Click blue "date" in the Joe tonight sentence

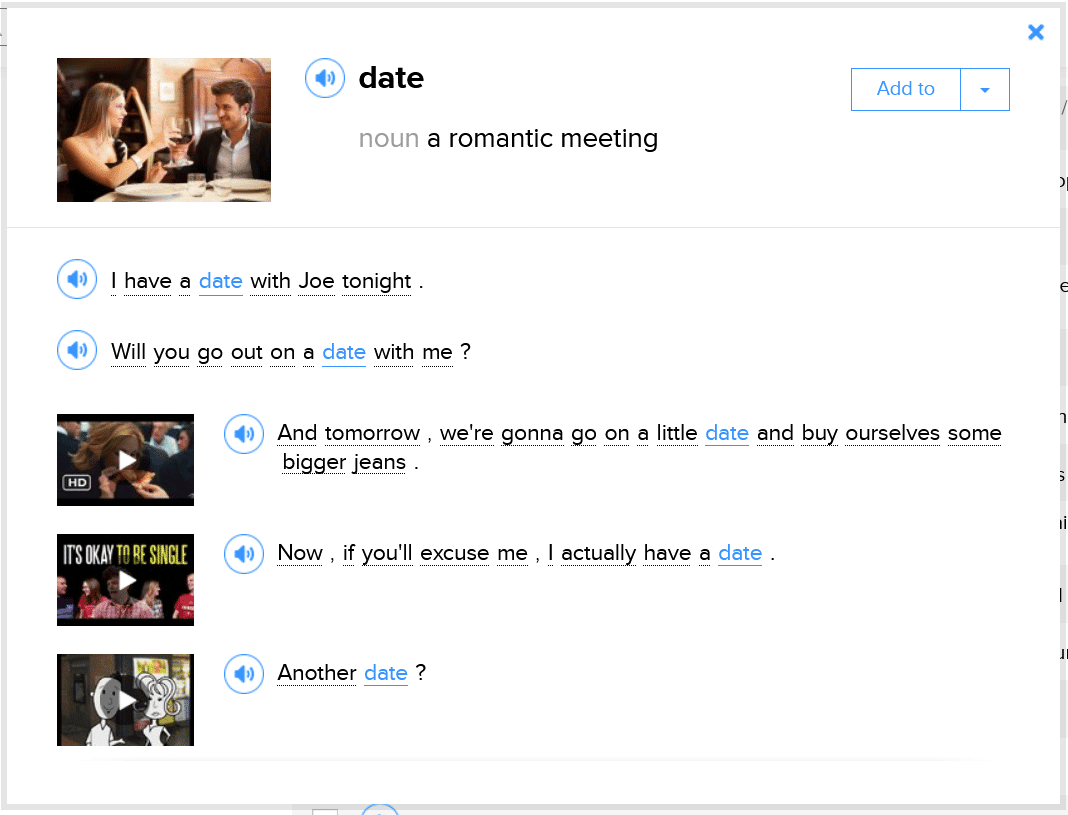[221, 282]
